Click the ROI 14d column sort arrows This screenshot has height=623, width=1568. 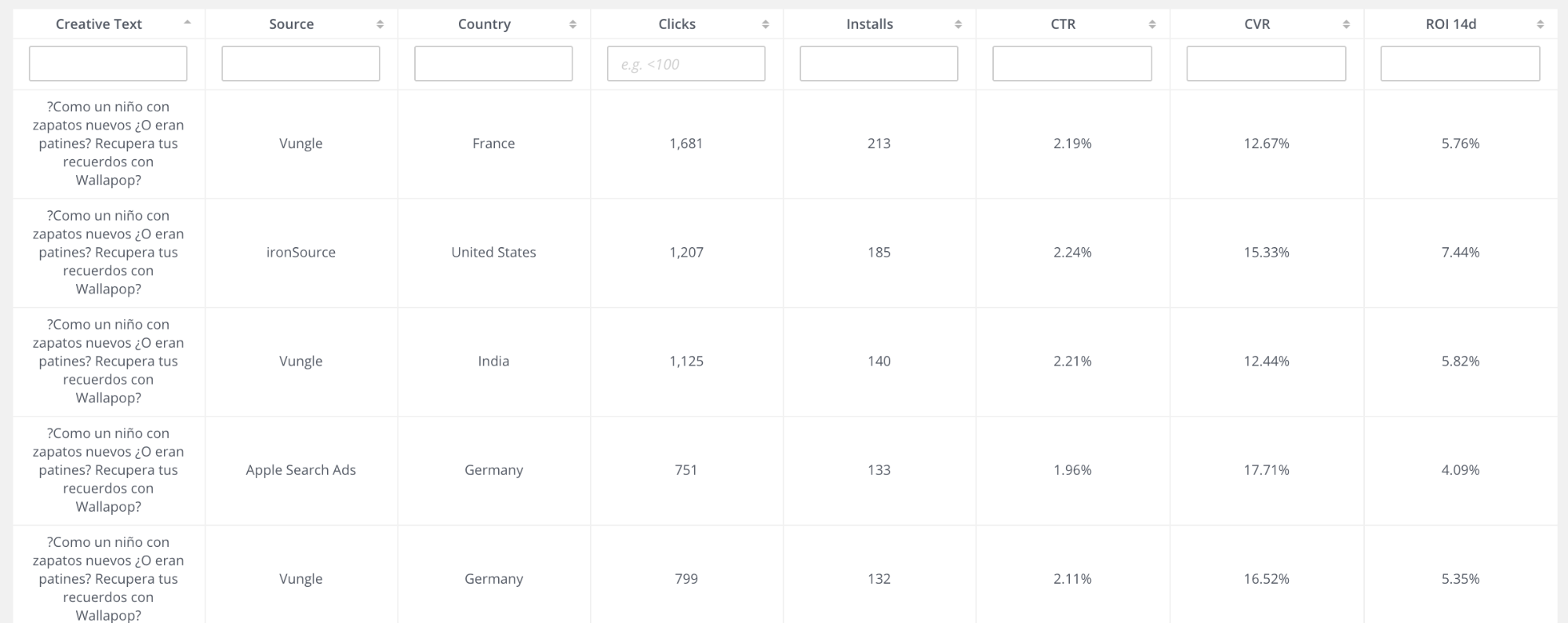point(1541,24)
